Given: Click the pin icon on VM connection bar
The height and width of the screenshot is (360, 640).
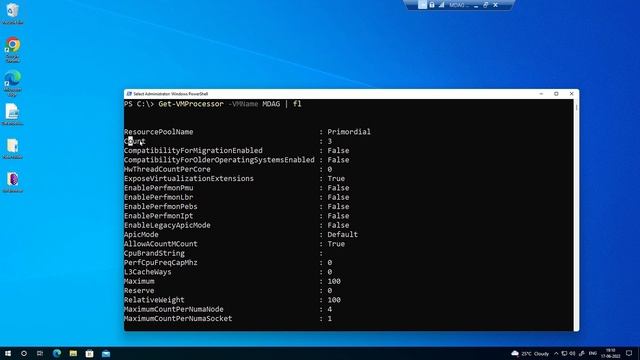Looking at the screenshot, I should 422,5.
